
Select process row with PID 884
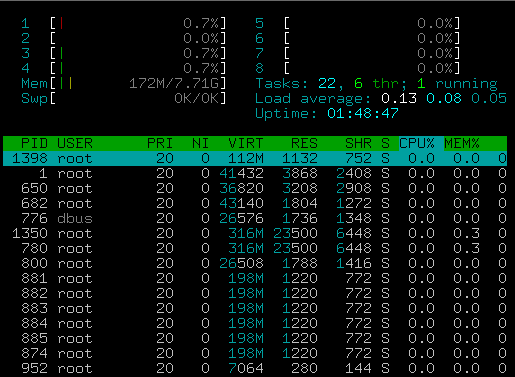point(255,323)
